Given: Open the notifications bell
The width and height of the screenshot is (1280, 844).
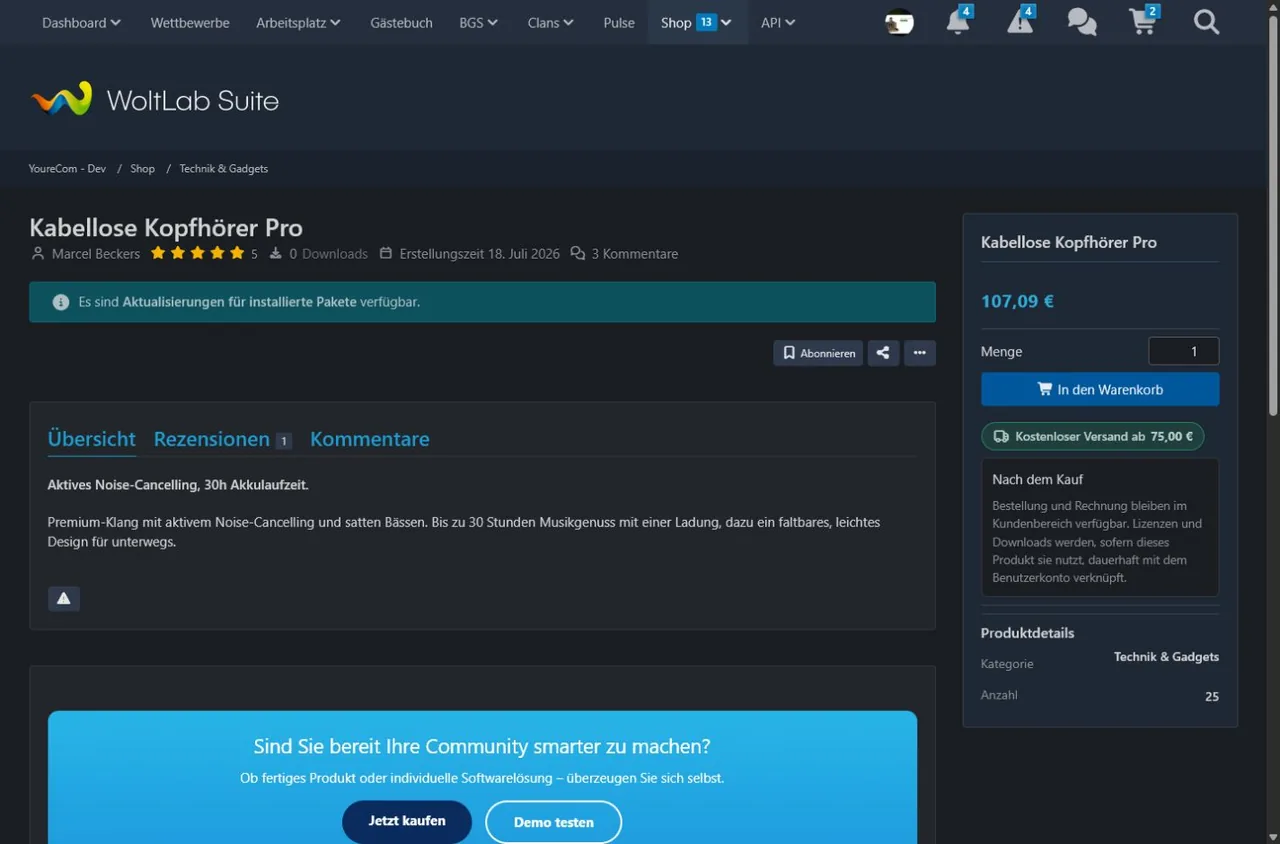Looking at the screenshot, I should point(958,21).
